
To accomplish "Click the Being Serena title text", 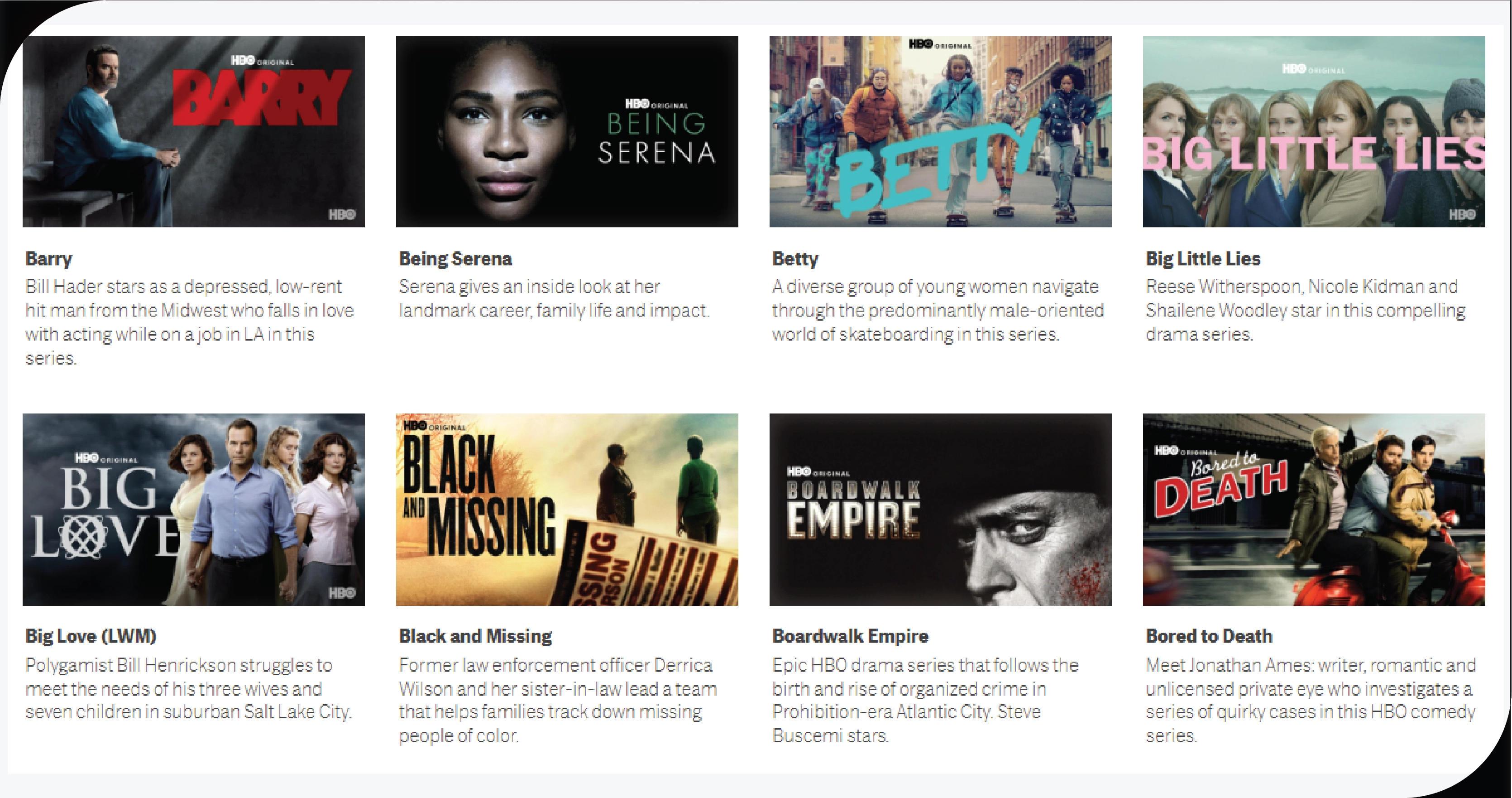I will (455, 259).
